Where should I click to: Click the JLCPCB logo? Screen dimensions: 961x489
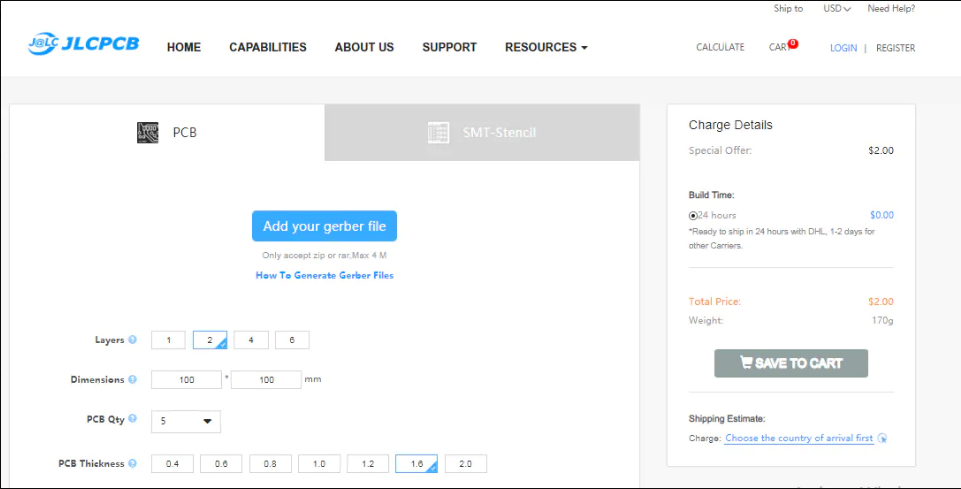pos(83,44)
